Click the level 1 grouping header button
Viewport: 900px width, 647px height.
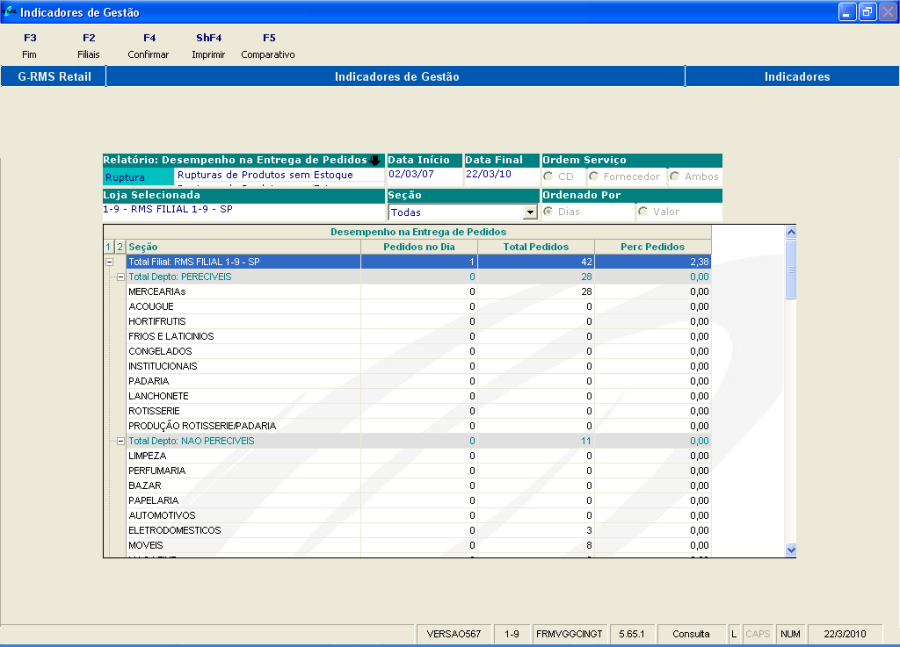pos(108,247)
